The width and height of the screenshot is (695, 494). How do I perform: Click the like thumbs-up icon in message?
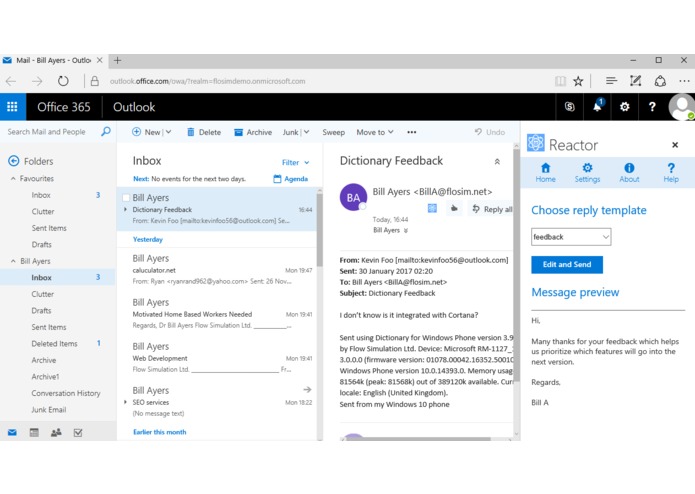tap(454, 208)
